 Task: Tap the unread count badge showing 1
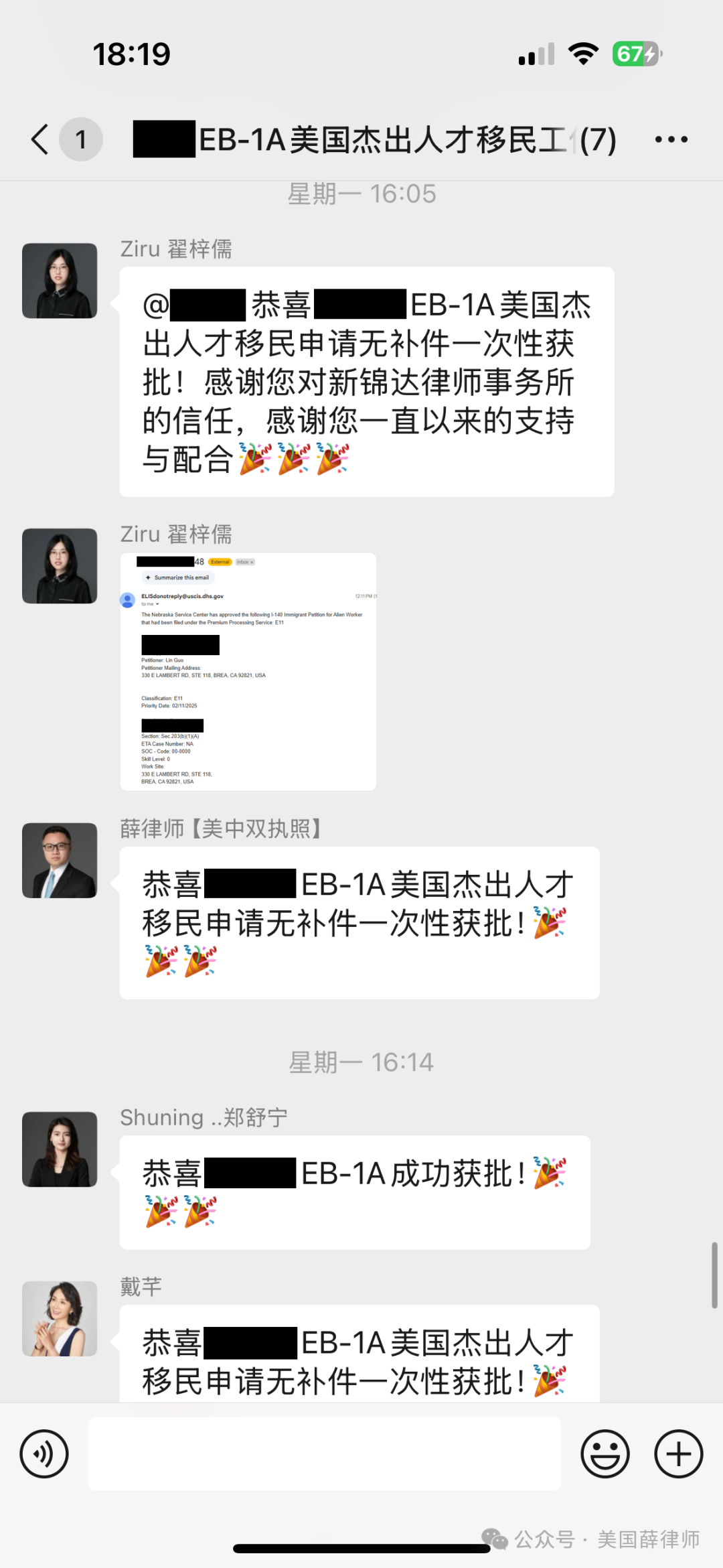click(x=81, y=139)
